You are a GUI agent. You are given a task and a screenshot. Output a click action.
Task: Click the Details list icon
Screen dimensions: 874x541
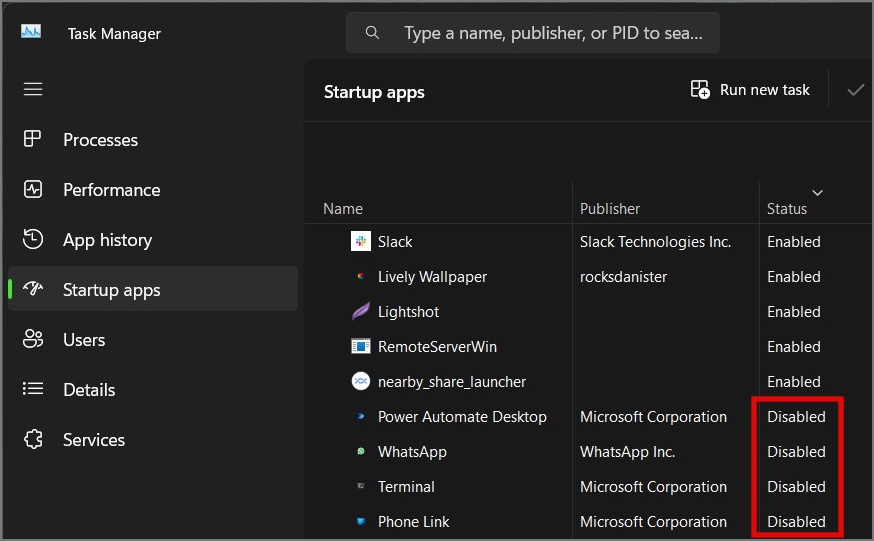pyautogui.click(x=33, y=388)
